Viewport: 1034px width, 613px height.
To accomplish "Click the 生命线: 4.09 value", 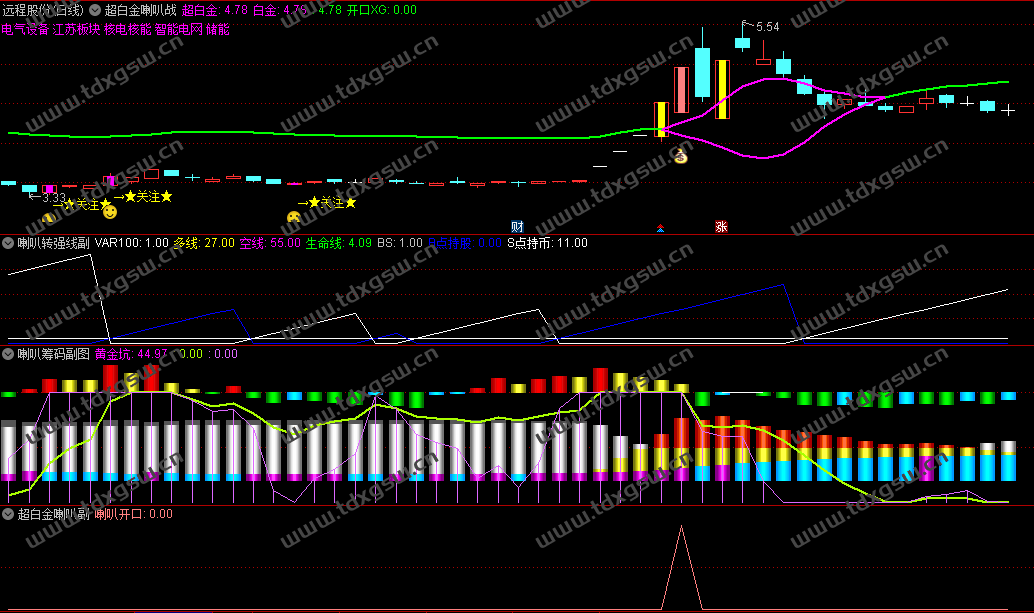I will coord(338,243).
